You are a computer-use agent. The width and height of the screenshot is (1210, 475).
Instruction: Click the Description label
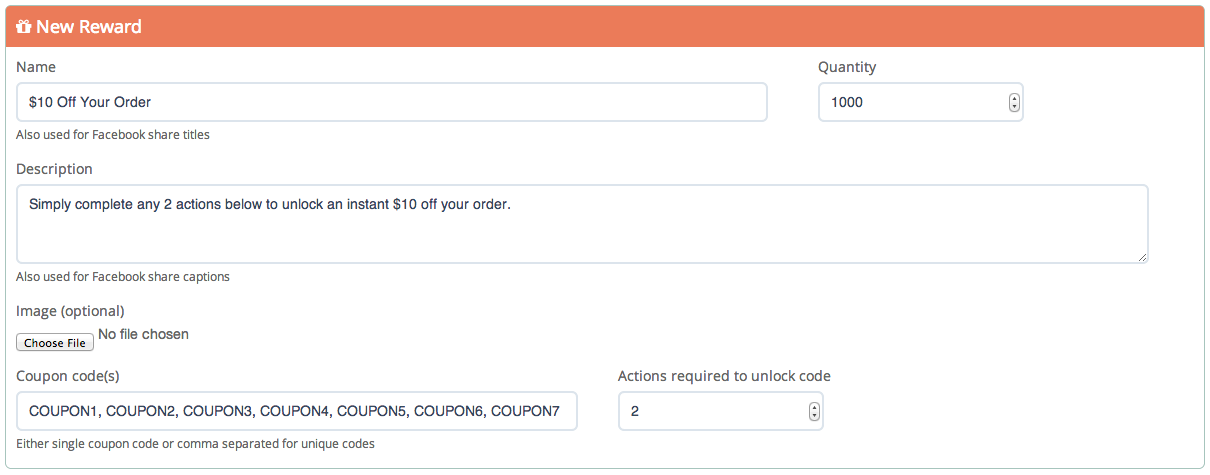pyautogui.click(x=54, y=169)
